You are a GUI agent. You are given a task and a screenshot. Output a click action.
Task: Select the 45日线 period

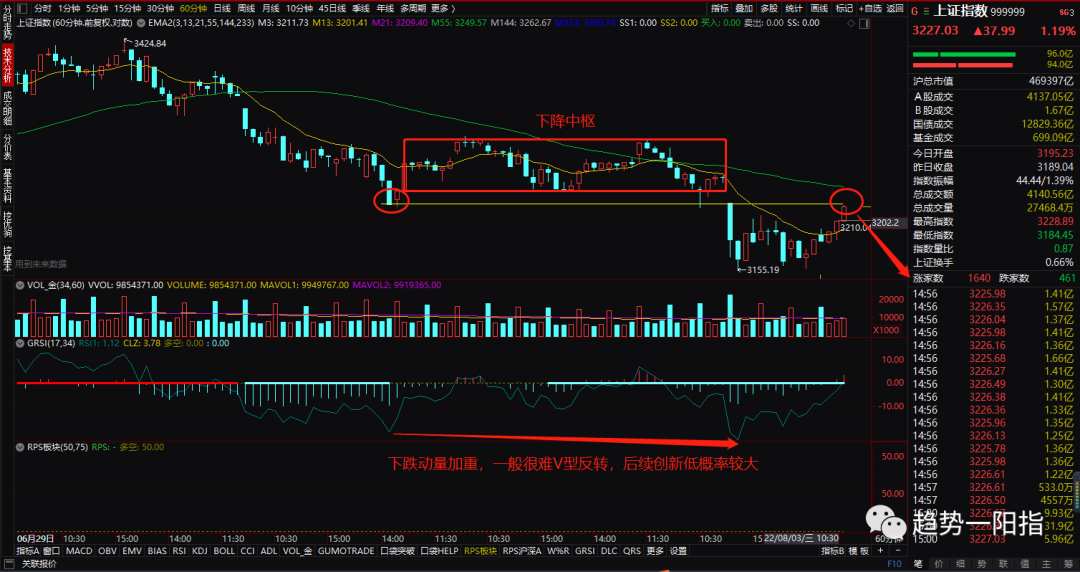332,8
